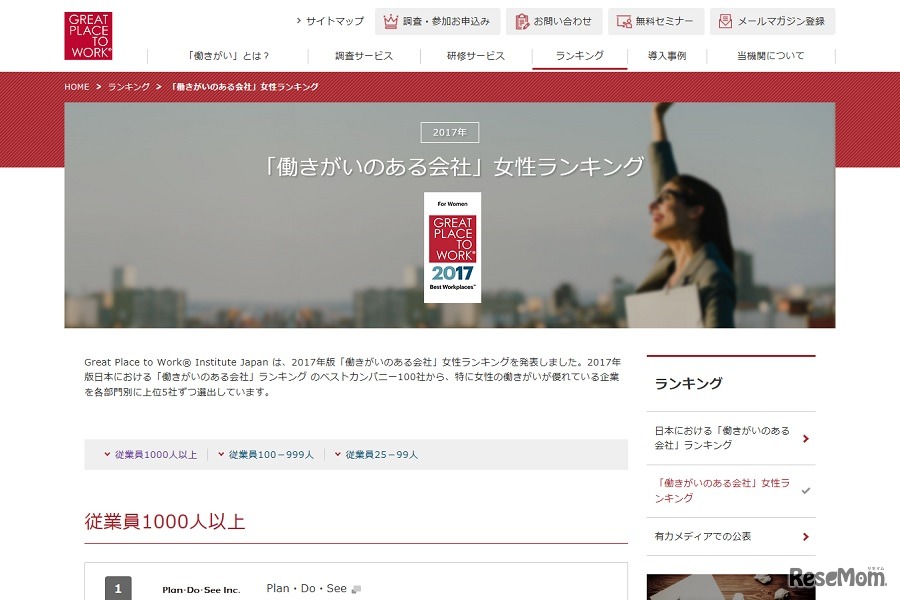Open the Plan・Do・See company link

(307, 589)
